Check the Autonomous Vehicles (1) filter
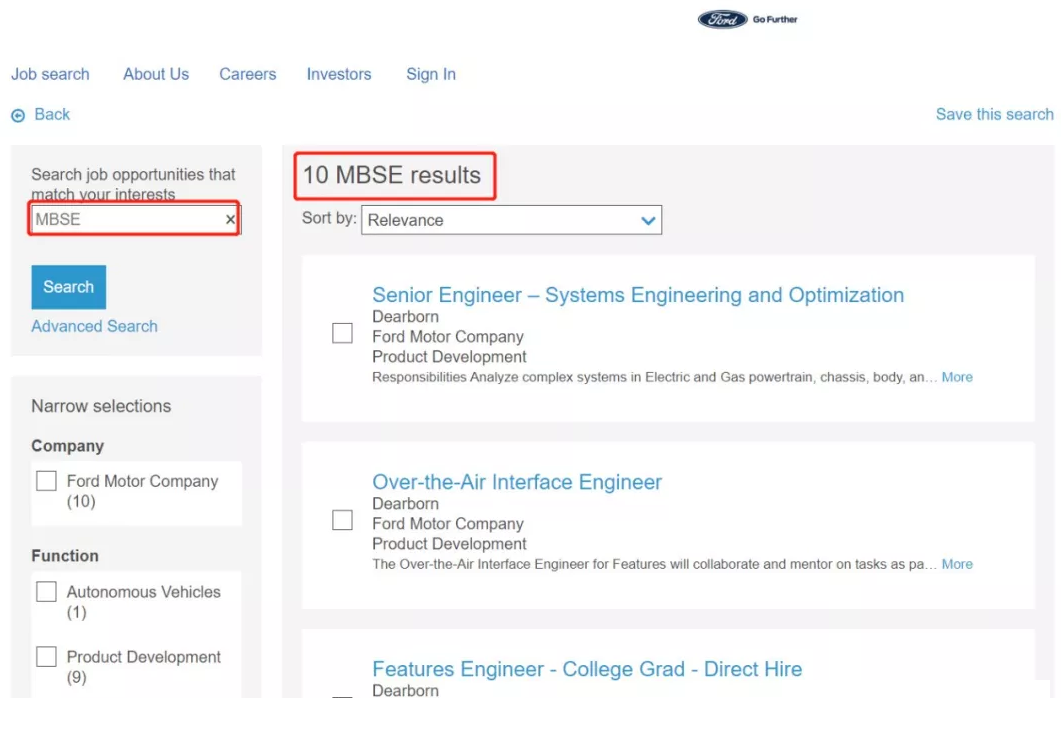This screenshot has width=1062, height=735. pos(46,591)
